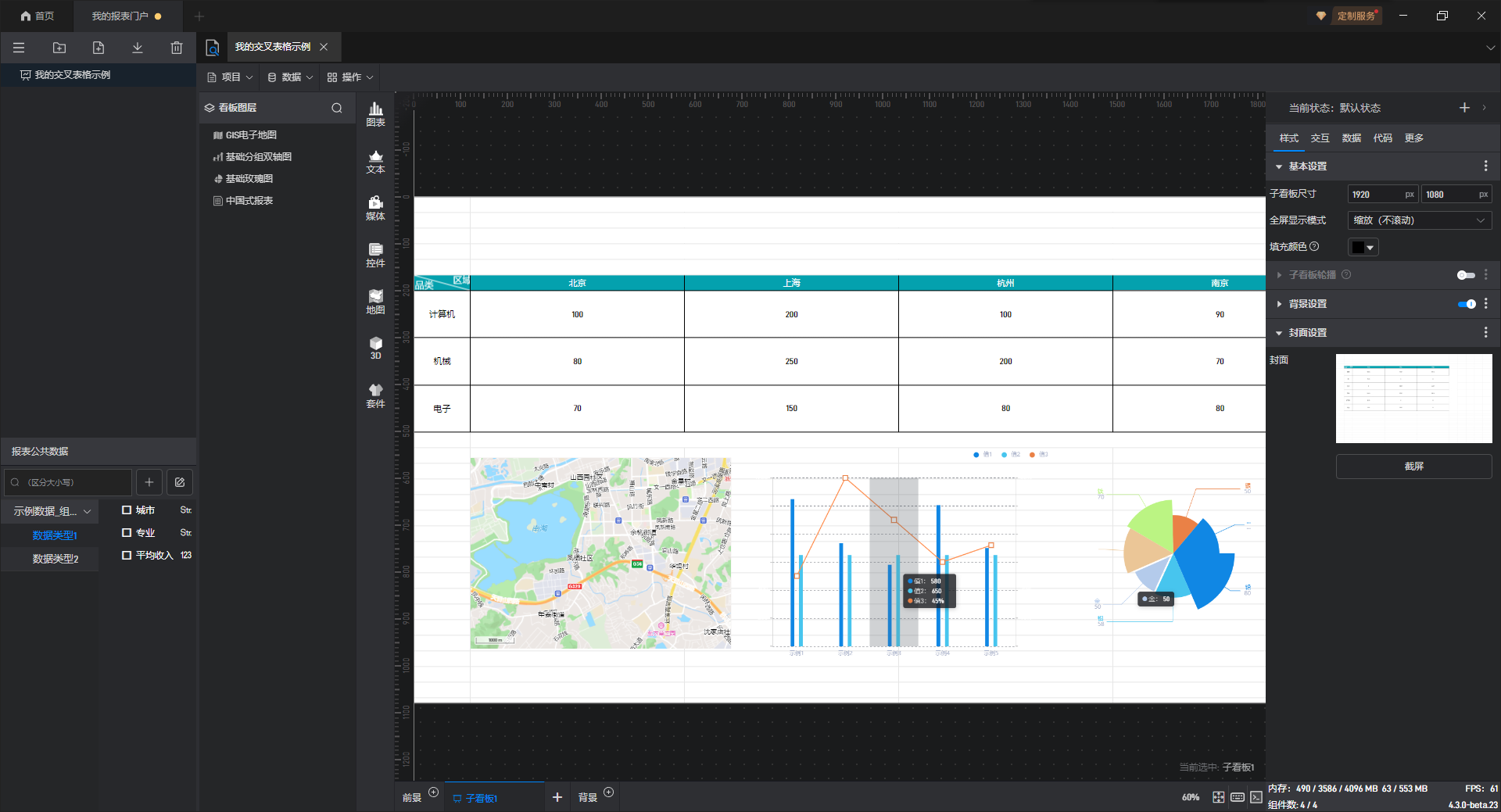Open the 填充颜色 color swatch
This screenshot has width=1501, height=812.
pos(1363,248)
